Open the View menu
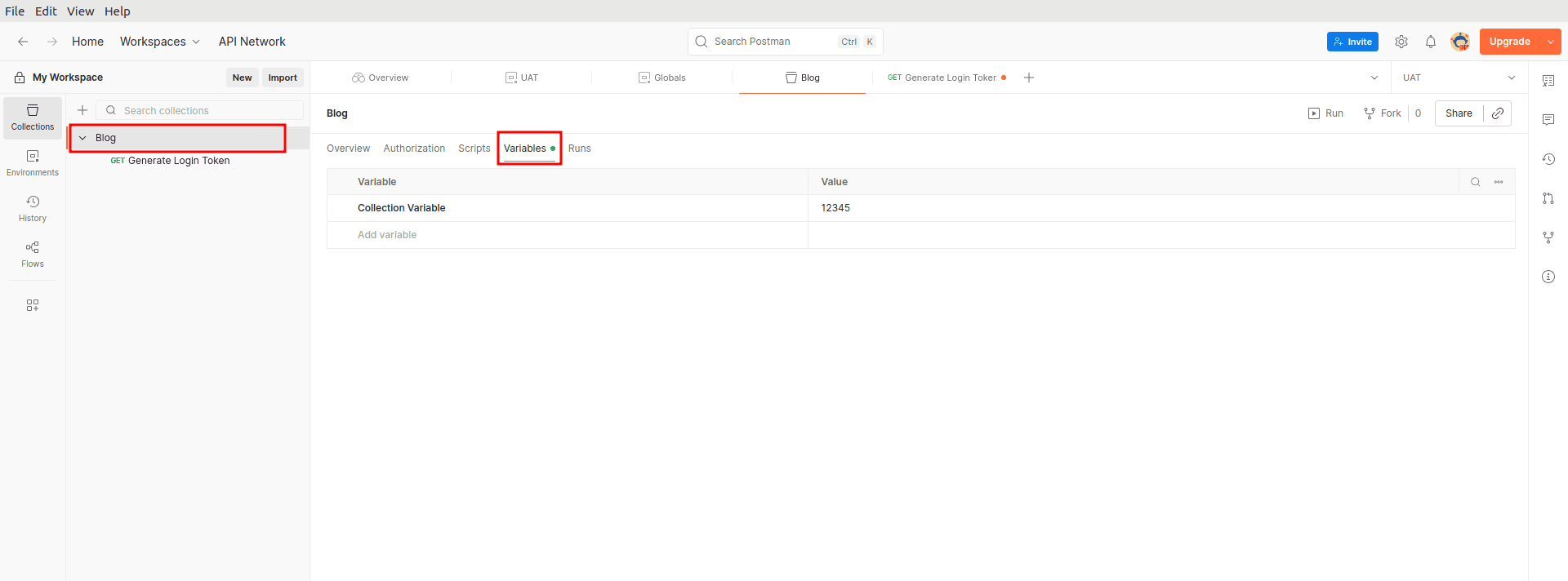Image resolution: width=1568 pixels, height=581 pixels. 80,11
